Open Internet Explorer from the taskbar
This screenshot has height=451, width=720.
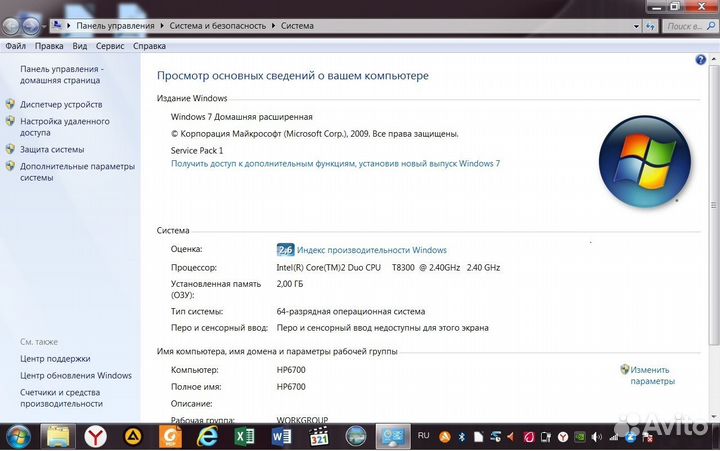point(208,436)
